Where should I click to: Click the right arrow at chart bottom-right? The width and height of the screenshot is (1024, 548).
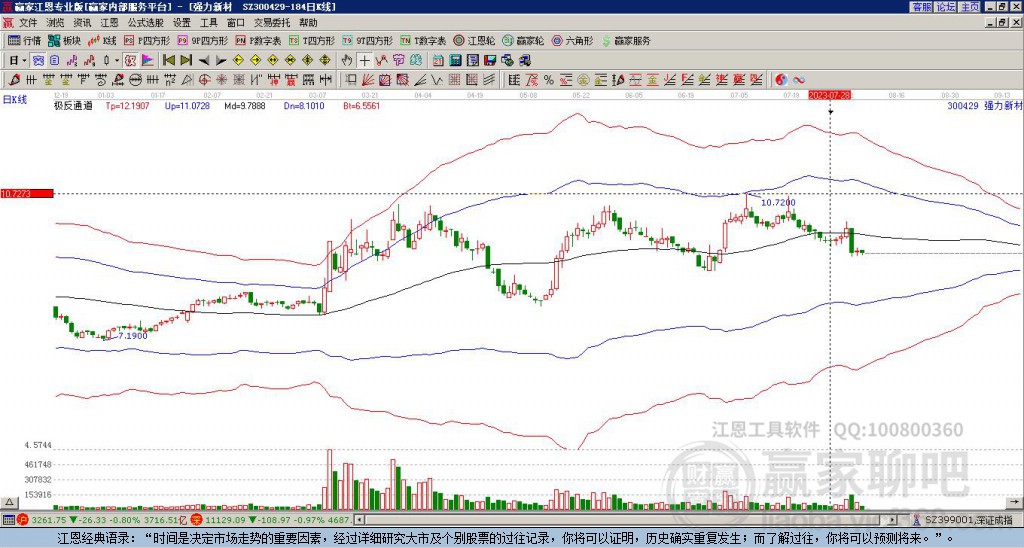1016,502
